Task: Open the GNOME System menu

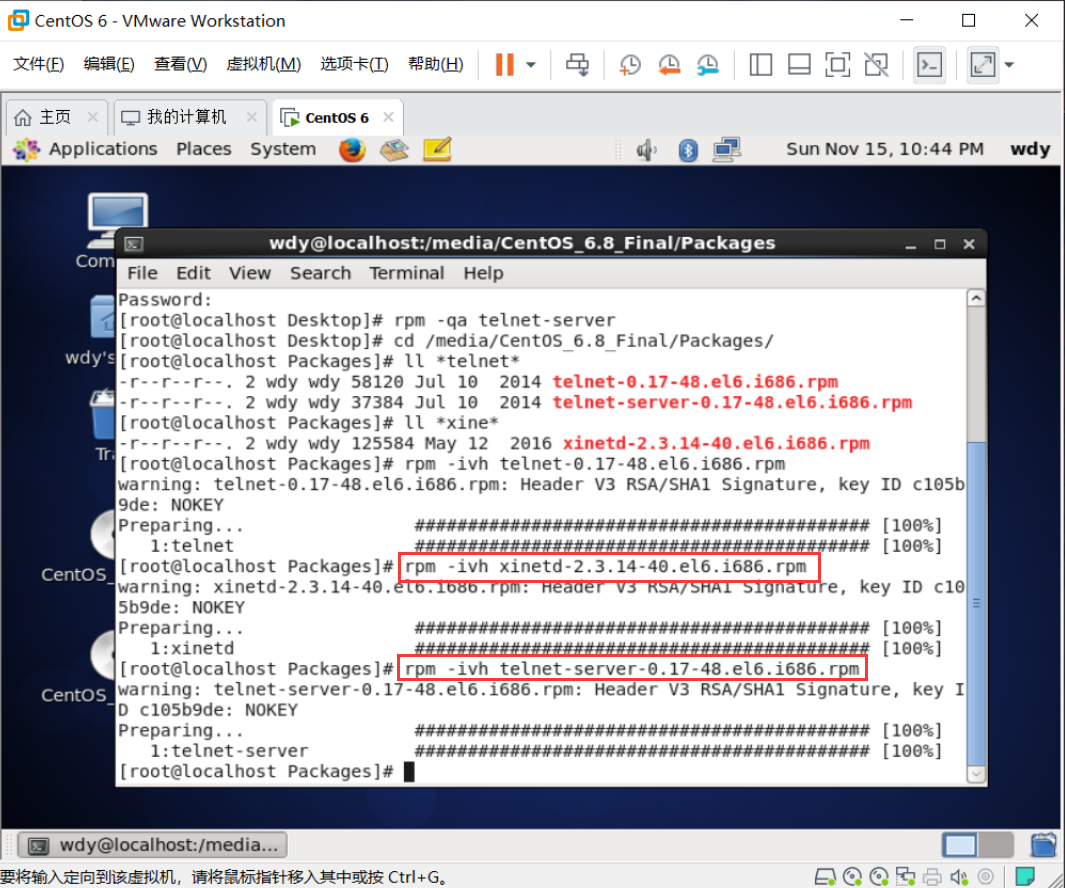Action: [x=283, y=149]
